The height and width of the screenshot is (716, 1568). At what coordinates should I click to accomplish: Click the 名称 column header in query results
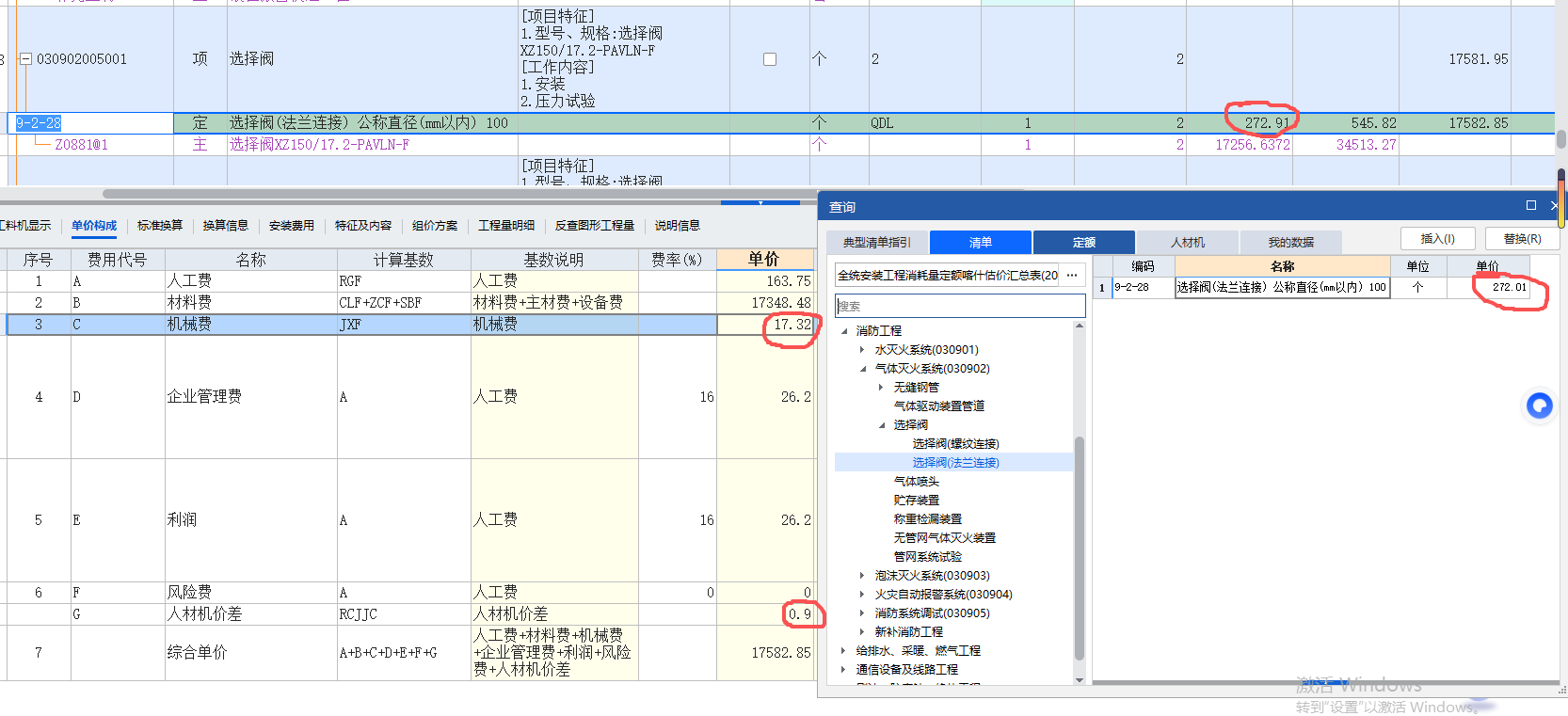[x=1283, y=266]
